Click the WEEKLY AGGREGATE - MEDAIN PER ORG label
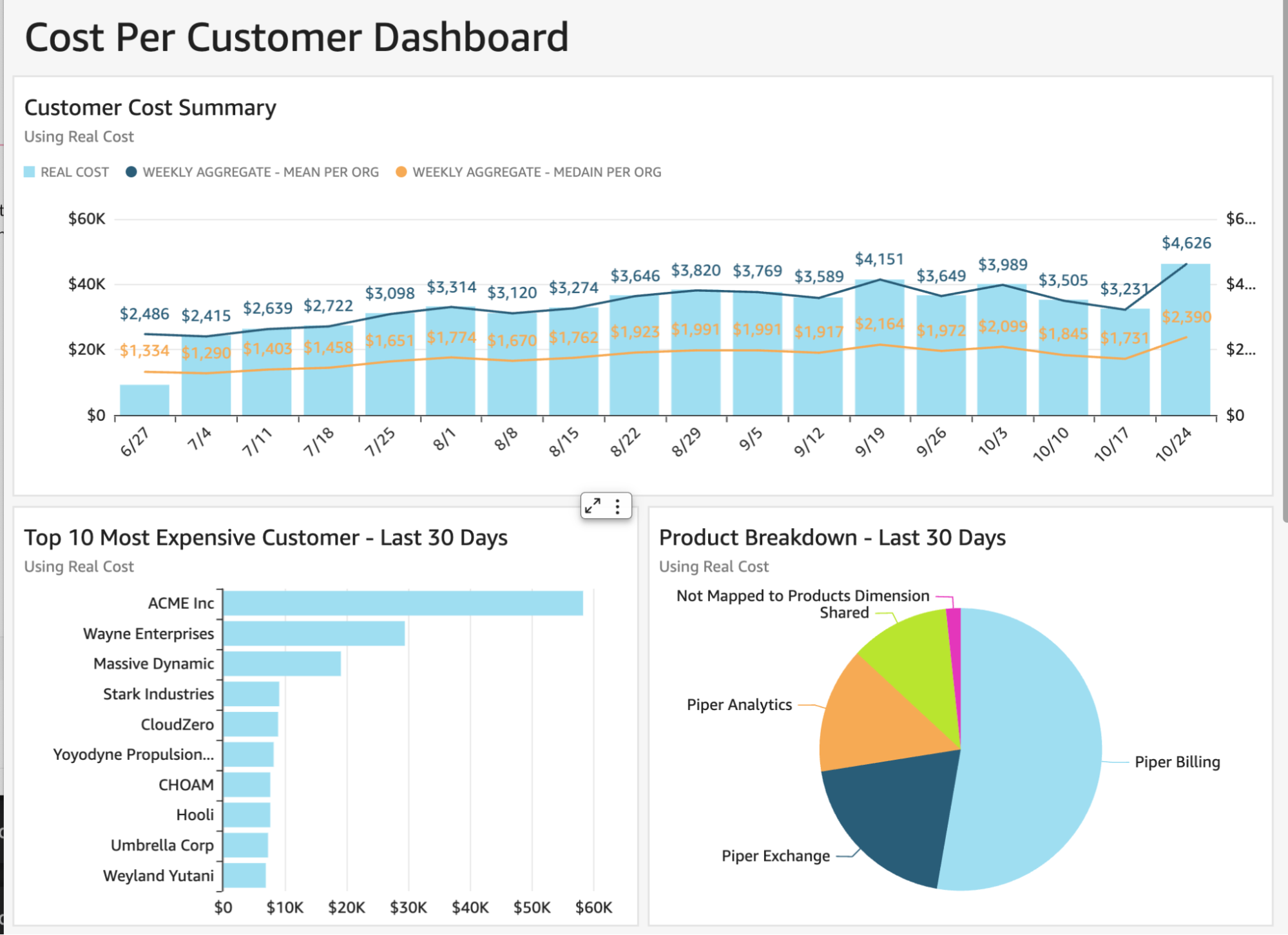The height and width of the screenshot is (935, 1288). (537, 172)
